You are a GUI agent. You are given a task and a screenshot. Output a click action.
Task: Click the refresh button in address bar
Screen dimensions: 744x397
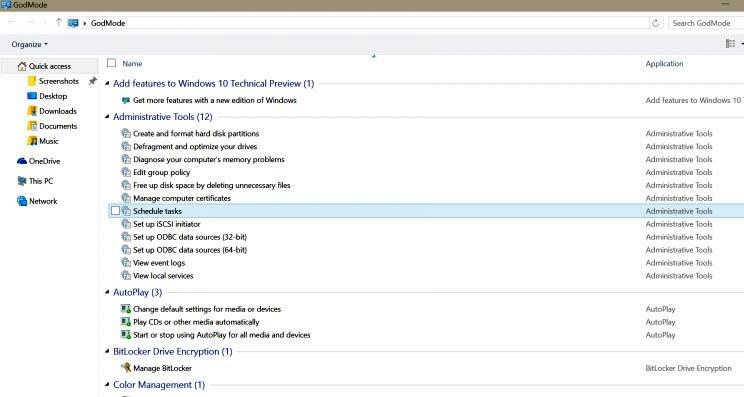pyautogui.click(x=655, y=23)
